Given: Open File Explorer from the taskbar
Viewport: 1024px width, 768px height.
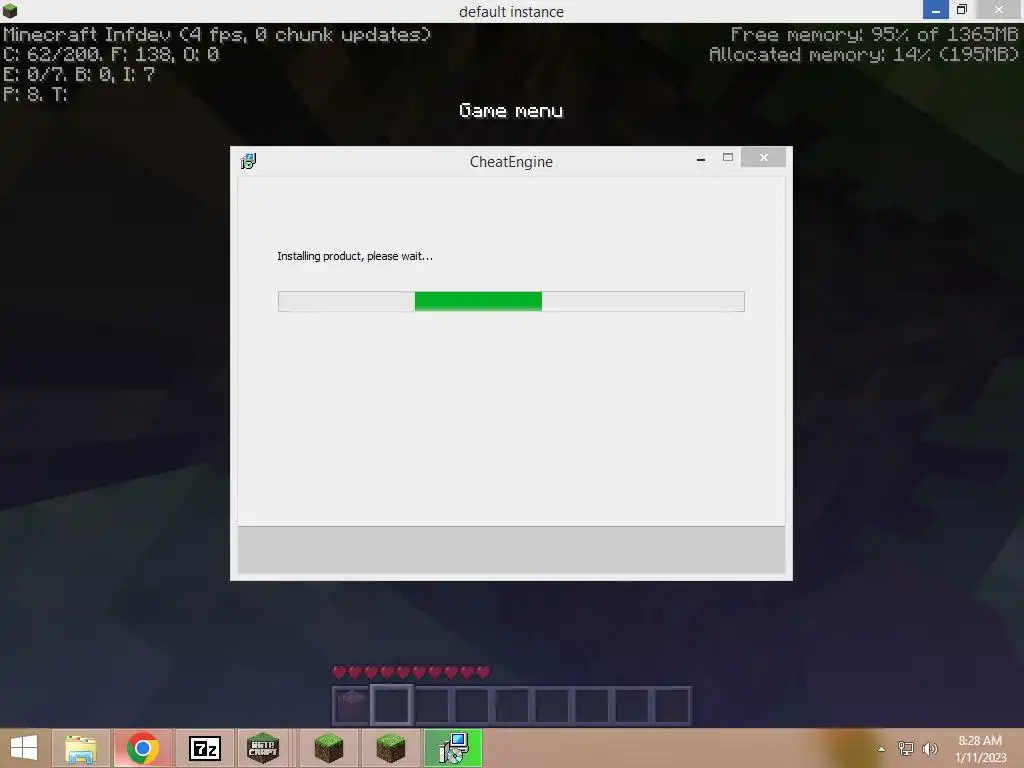Looking at the screenshot, I should 81,748.
